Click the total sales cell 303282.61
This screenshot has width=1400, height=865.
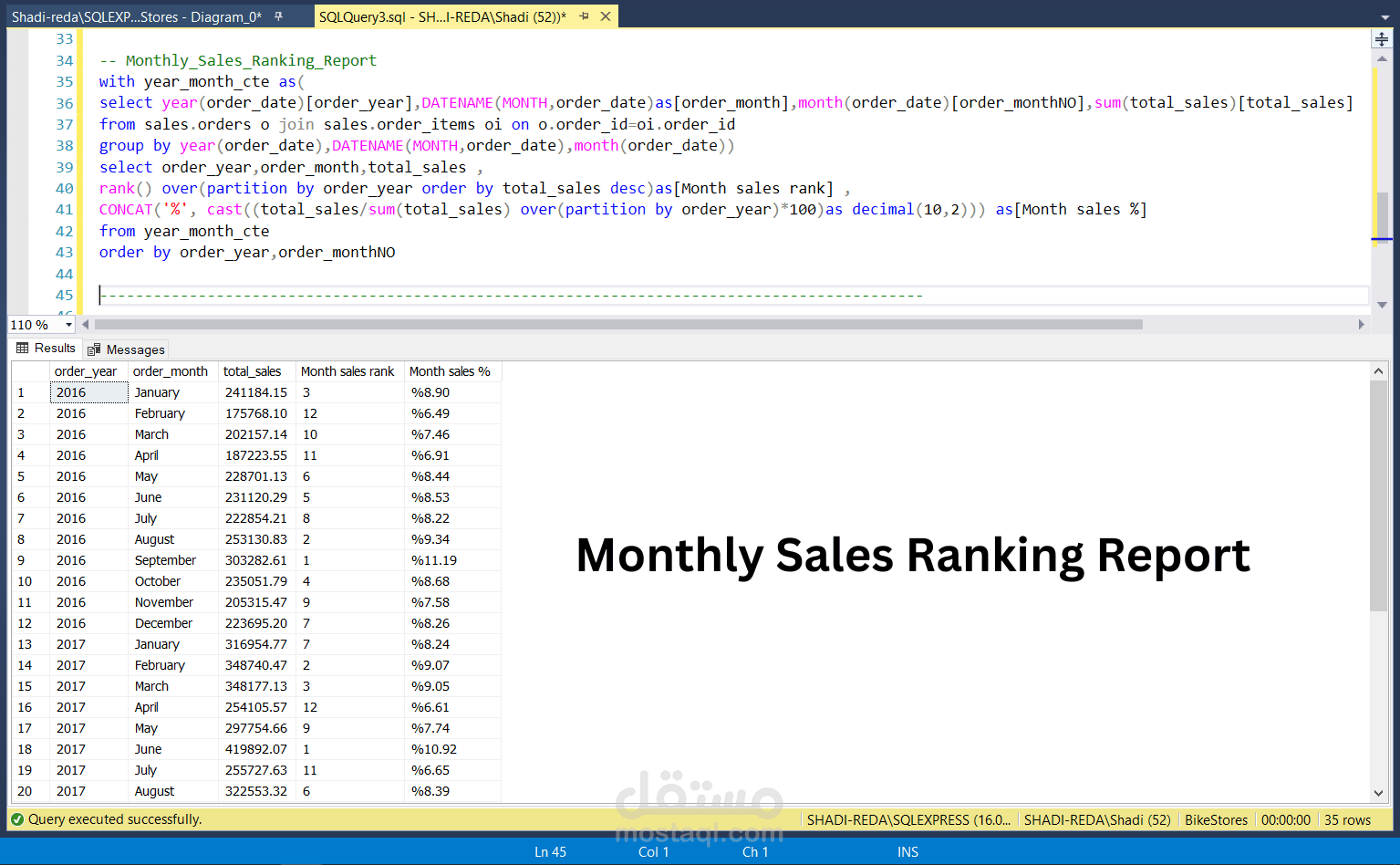[x=256, y=560]
